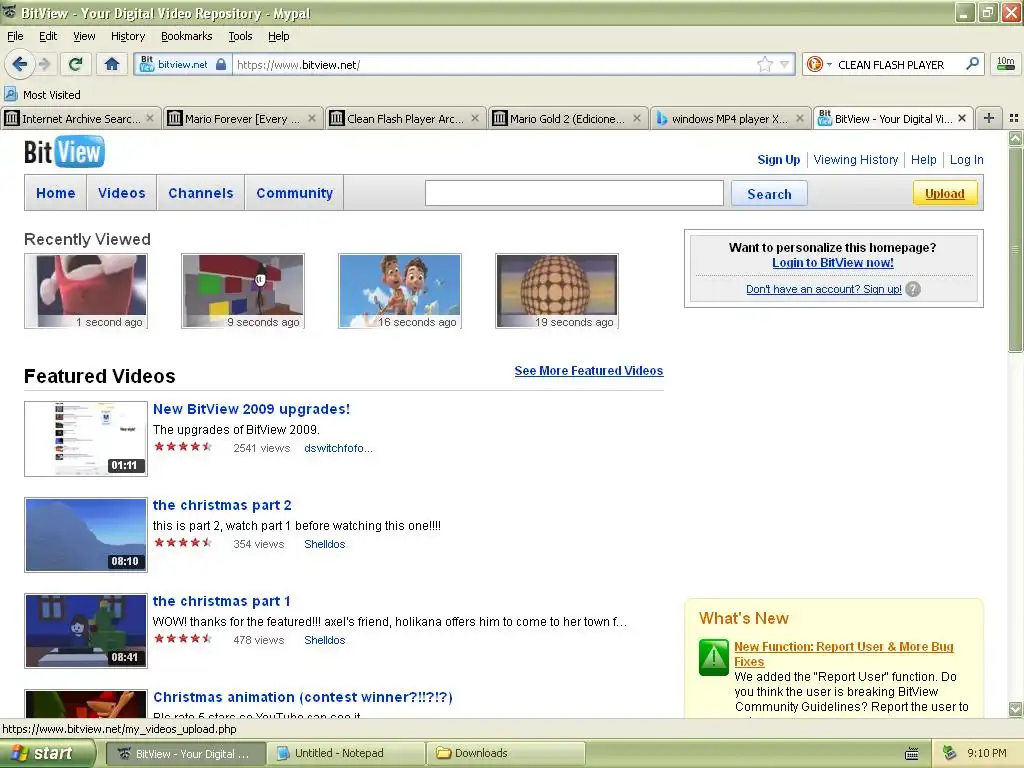Open Viewing History link
The image size is (1024, 768).
[856, 159]
